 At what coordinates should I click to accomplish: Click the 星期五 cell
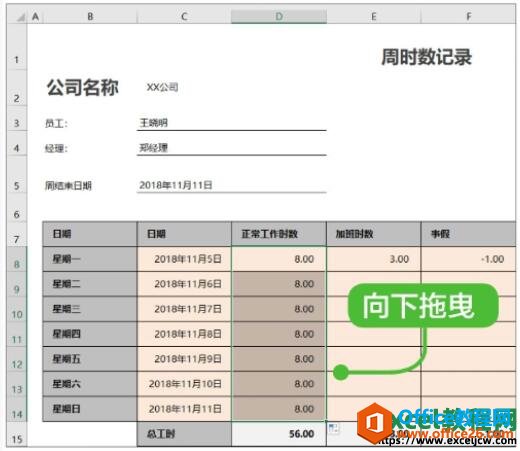coord(90,359)
